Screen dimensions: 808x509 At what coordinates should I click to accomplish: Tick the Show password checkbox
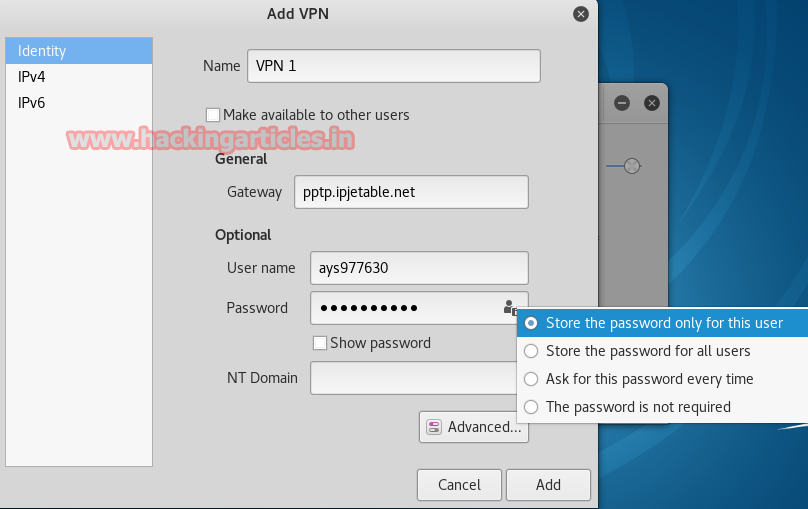click(320, 343)
